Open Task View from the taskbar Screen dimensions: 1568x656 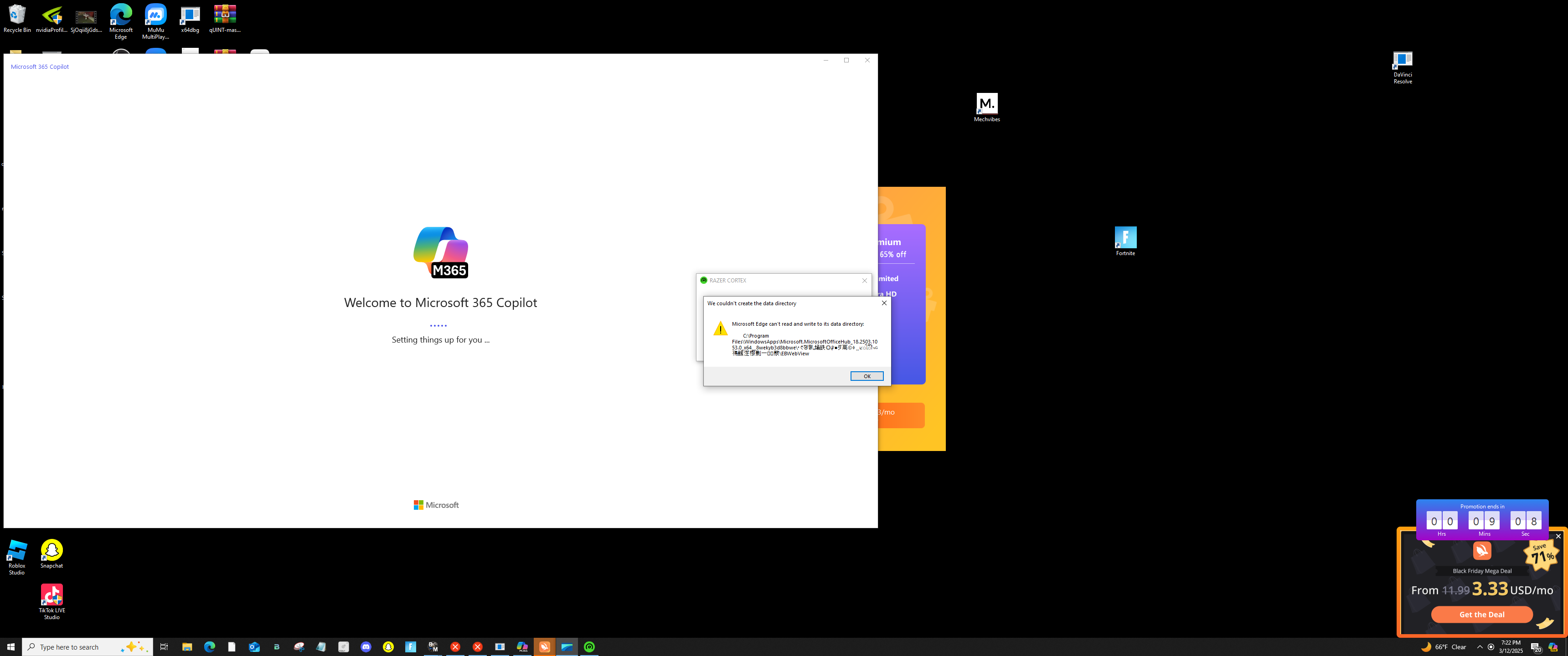(x=164, y=647)
